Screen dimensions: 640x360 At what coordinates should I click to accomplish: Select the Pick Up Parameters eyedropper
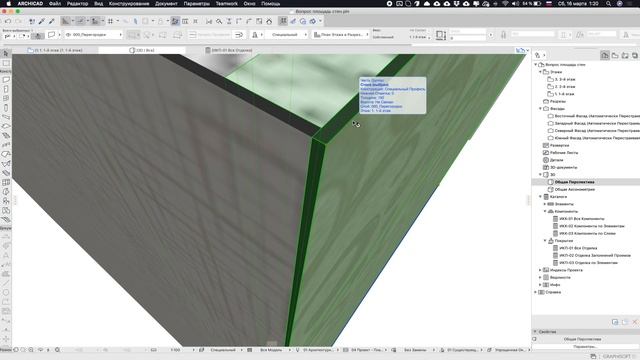tap(42, 21)
